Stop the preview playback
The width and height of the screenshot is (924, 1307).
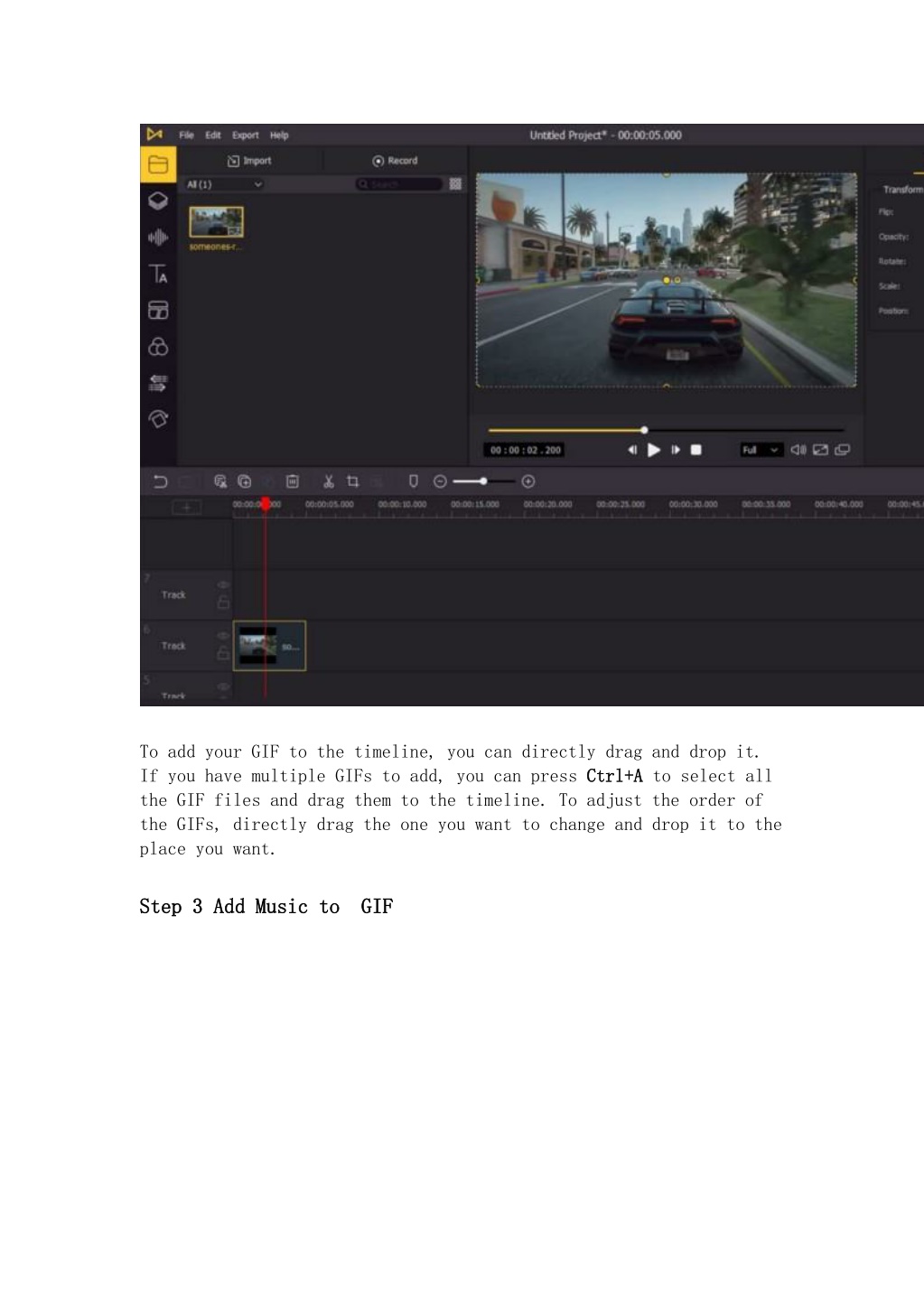pos(696,450)
